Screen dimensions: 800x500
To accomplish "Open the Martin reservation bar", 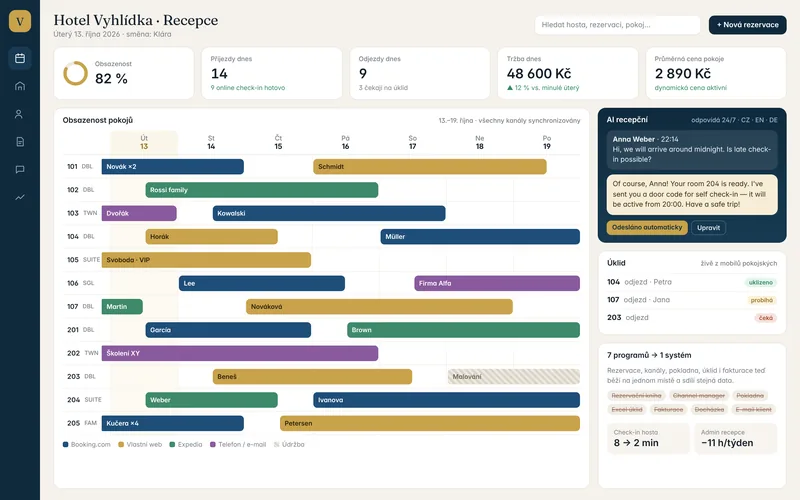I will pyautogui.click(x=122, y=307).
